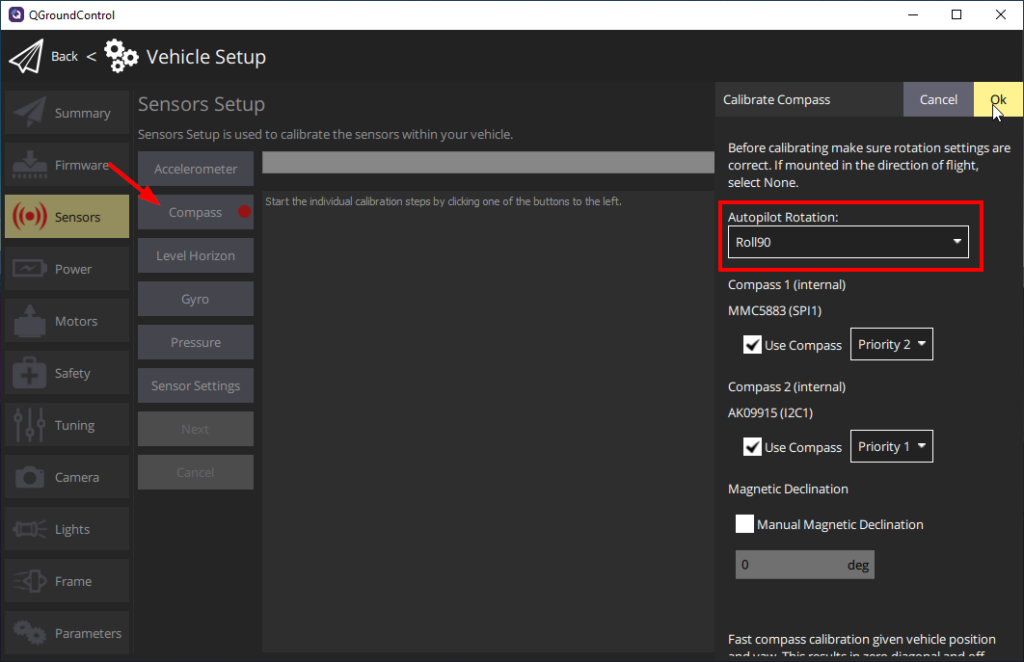
Task: Click the paper plane Back icon
Action: (27, 56)
